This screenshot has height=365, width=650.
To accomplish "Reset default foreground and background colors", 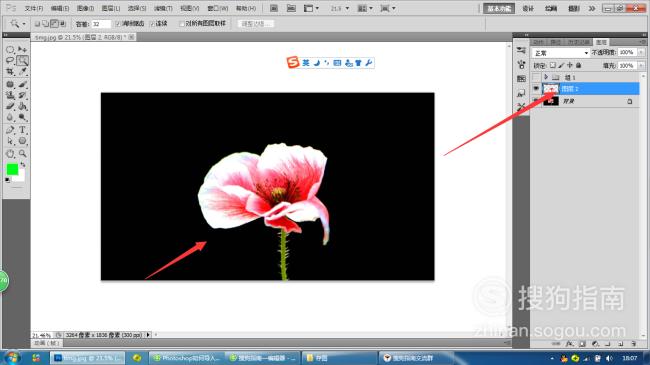I will [7, 180].
